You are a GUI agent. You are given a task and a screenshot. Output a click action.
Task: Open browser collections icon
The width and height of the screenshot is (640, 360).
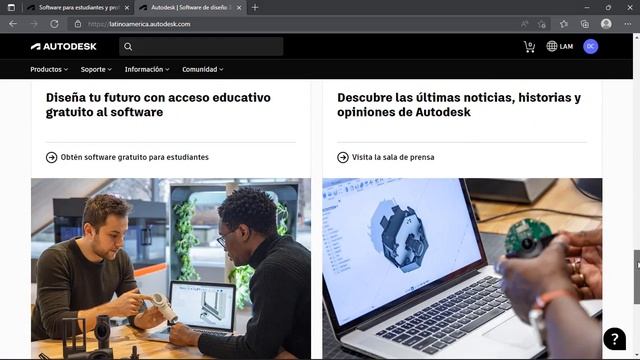pyautogui.click(x=584, y=24)
